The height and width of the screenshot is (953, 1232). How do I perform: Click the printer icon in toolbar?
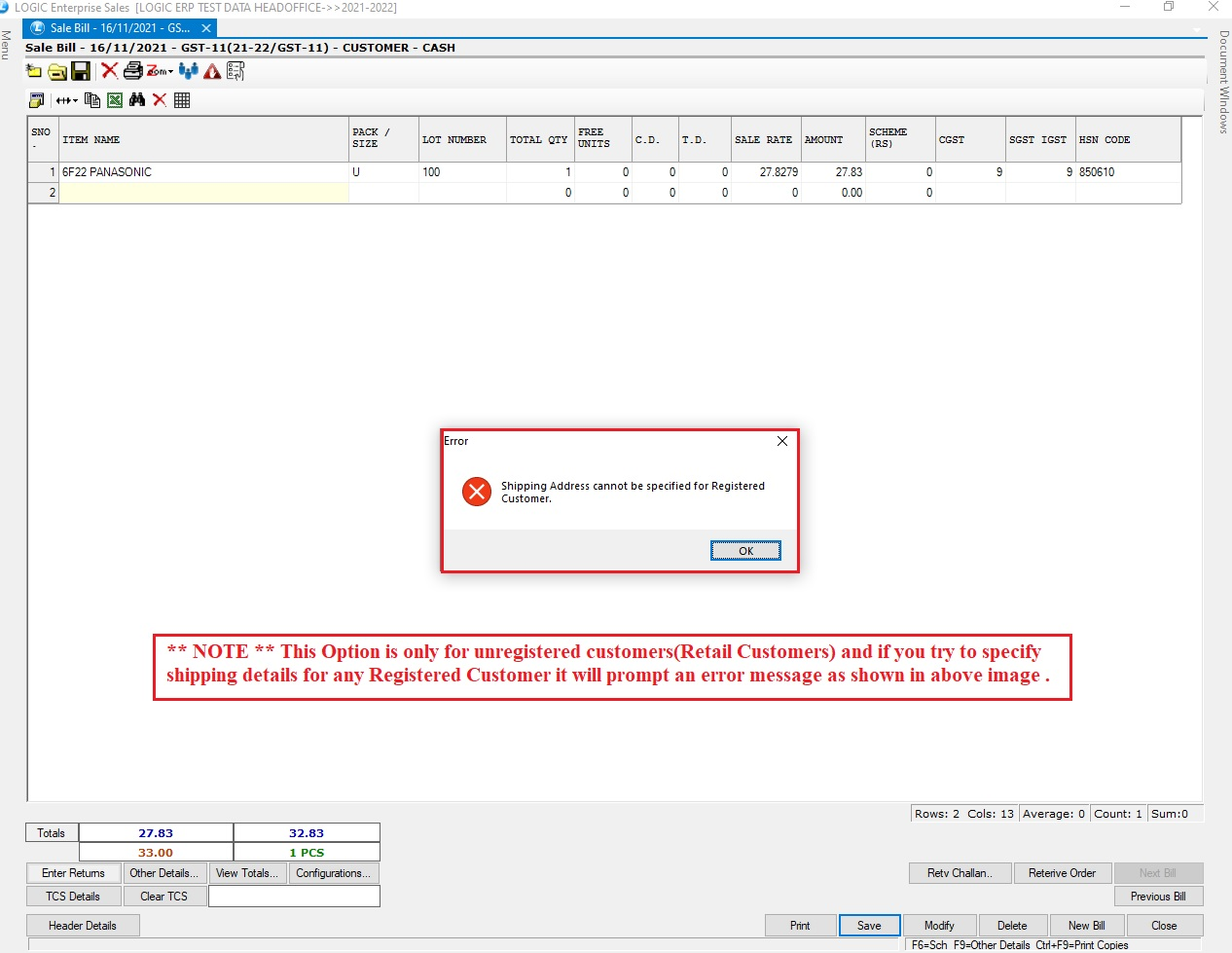point(132,71)
